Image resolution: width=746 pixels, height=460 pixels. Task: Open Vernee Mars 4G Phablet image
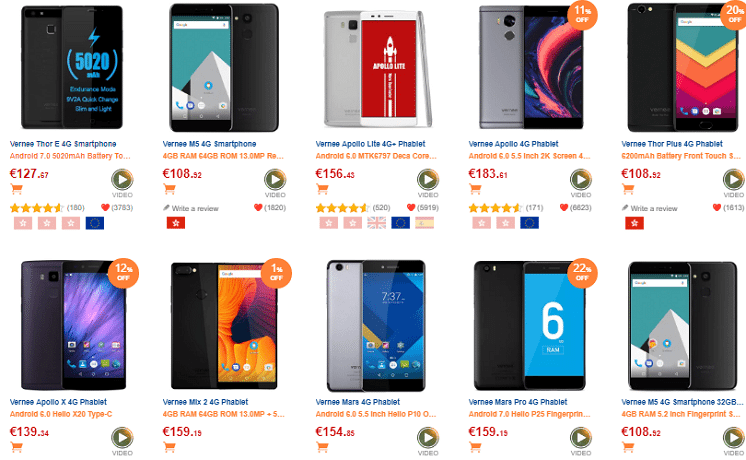376,326
